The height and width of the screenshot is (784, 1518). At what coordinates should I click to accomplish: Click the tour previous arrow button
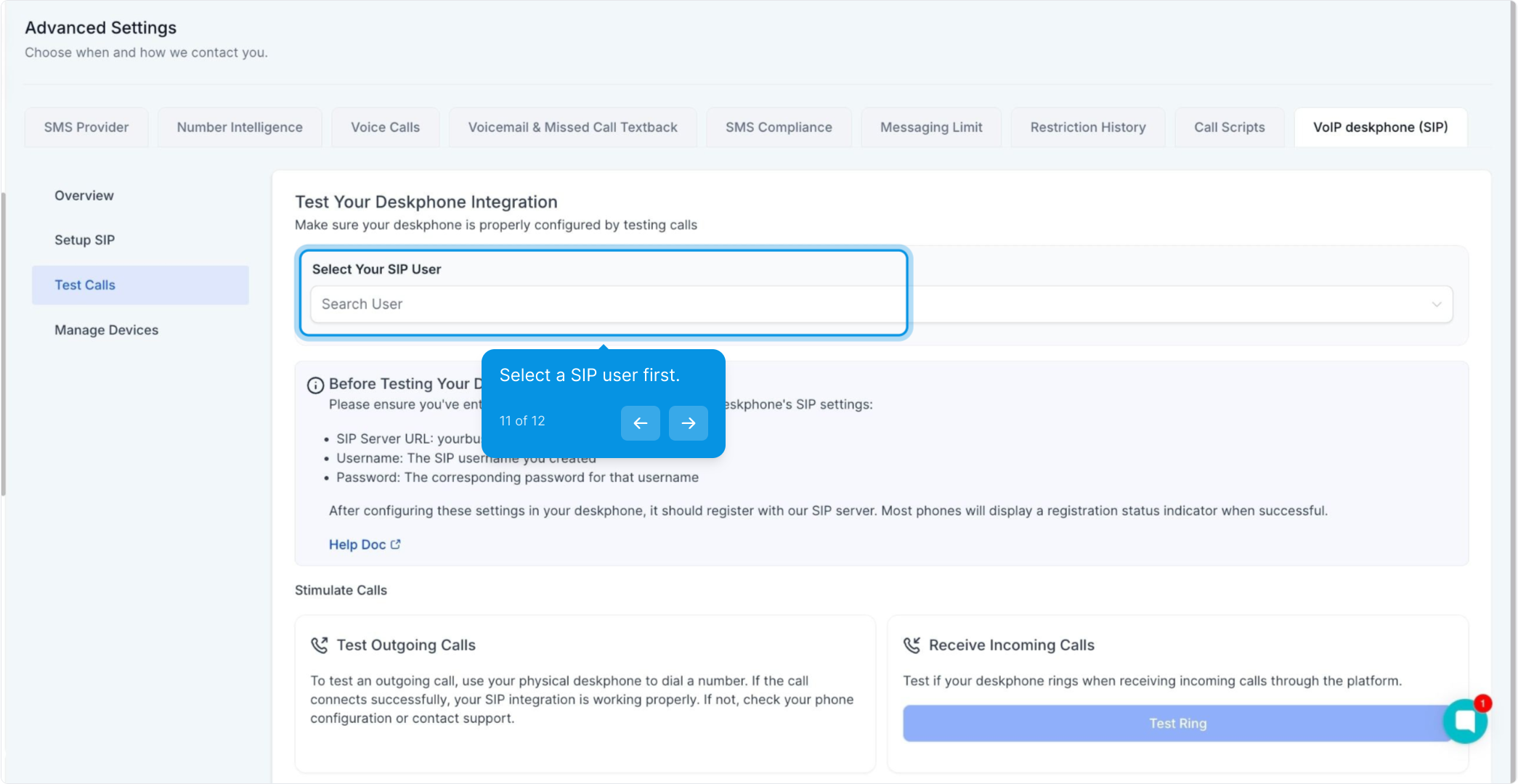point(640,423)
